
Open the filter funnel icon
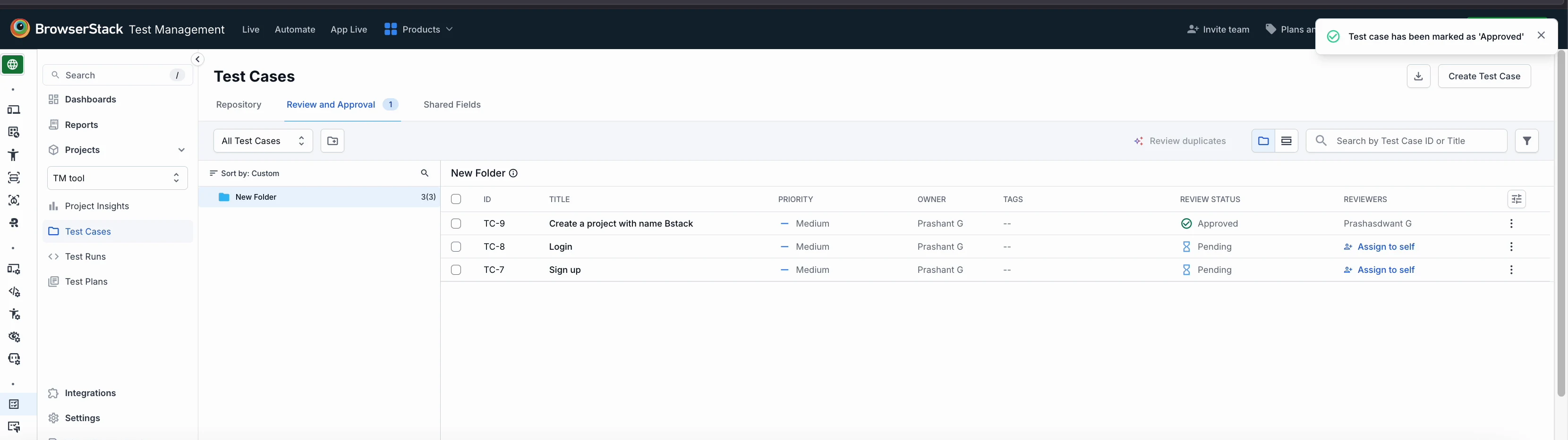point(1526,141)
